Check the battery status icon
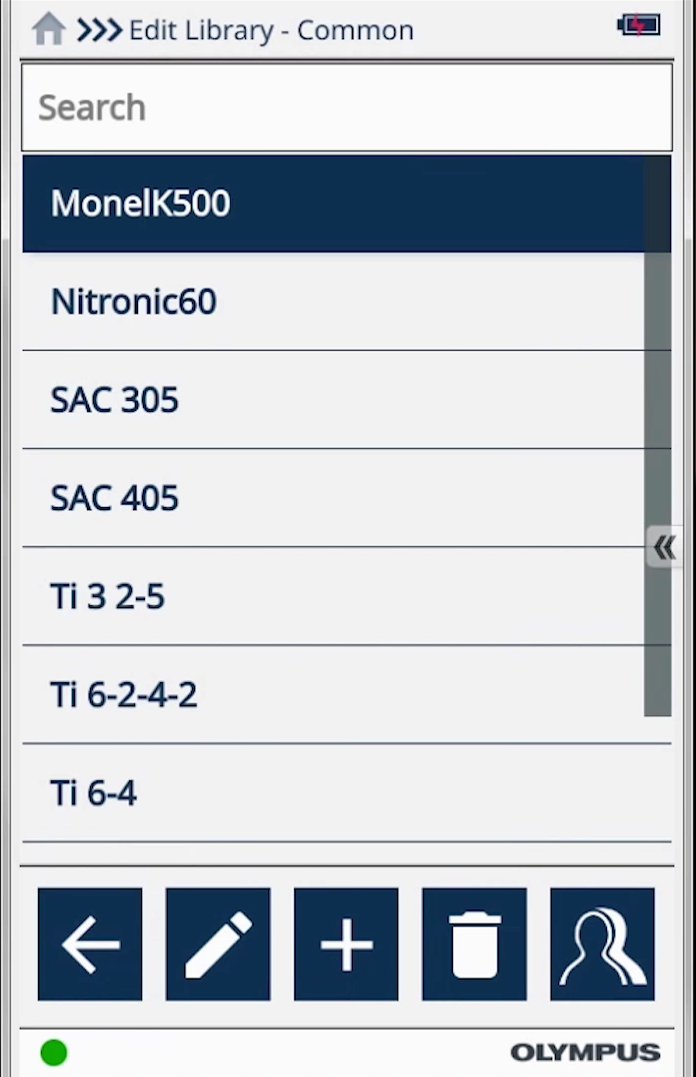Image resolution: width=696 pixels, height=1077 pixels. [638, 26]
